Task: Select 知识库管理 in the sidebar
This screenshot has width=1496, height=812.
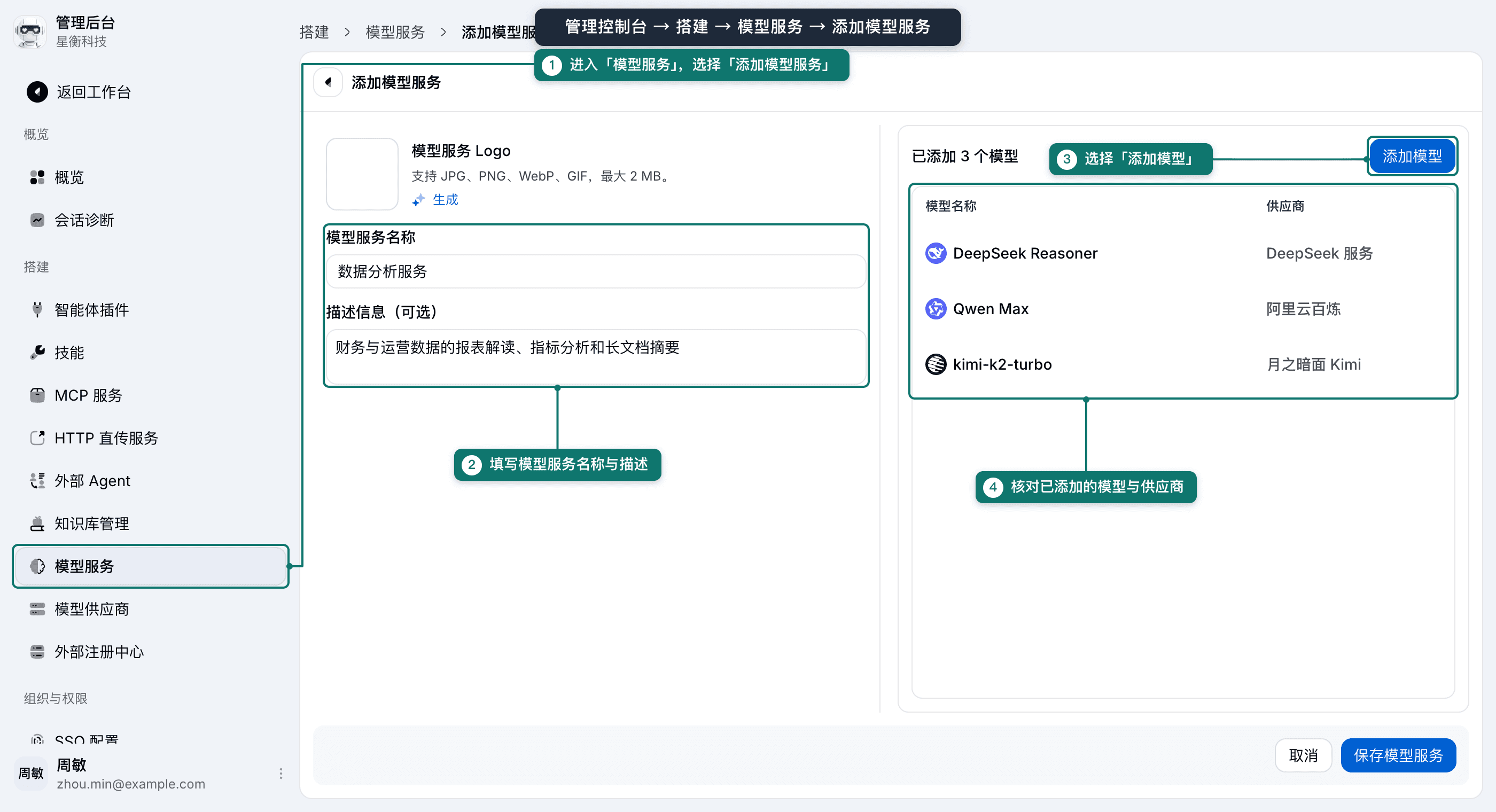Action: (151, 524)
